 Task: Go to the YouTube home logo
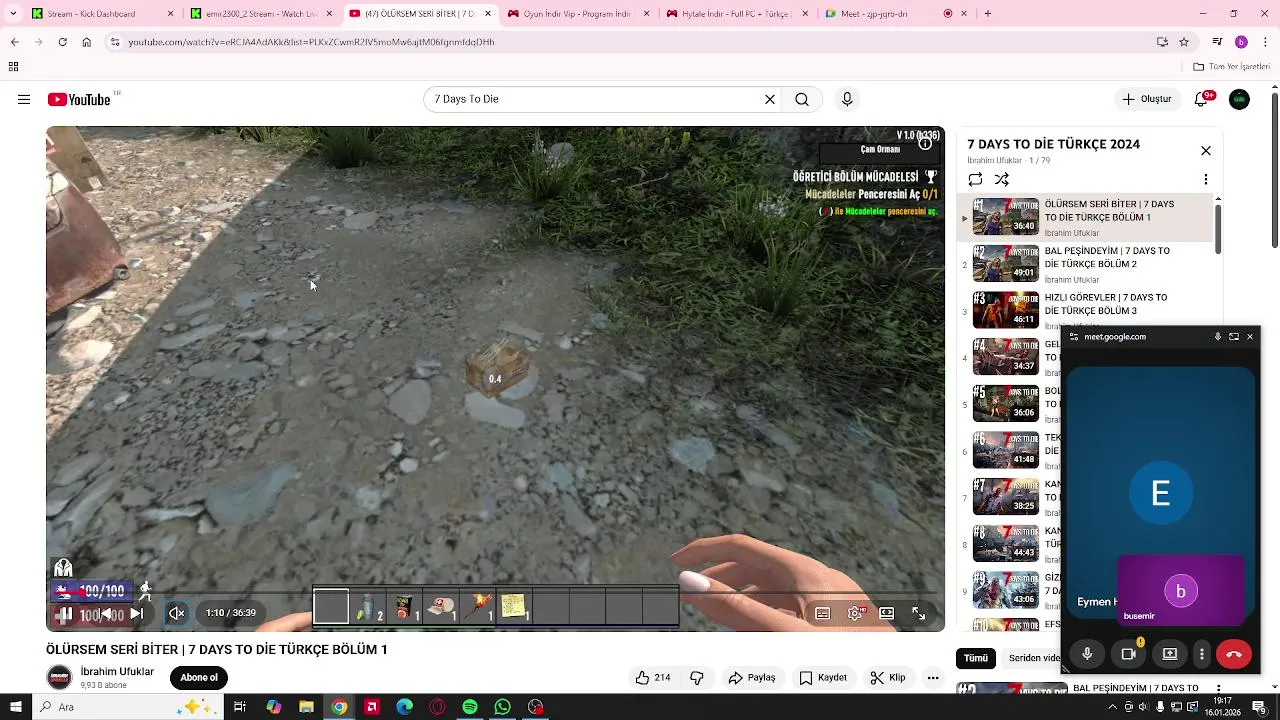pos(79,99)
